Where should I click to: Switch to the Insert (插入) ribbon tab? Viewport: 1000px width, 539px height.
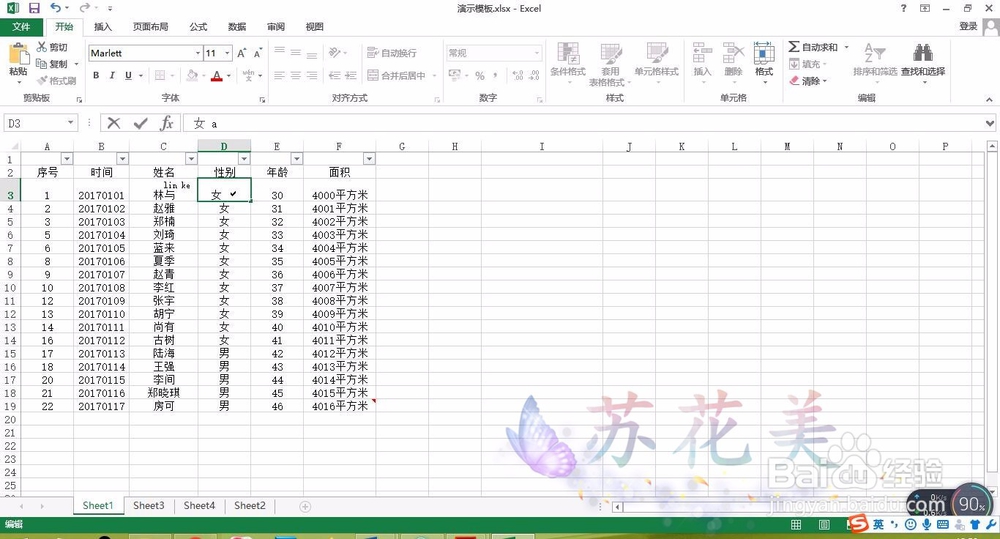[x=103, y=27]
